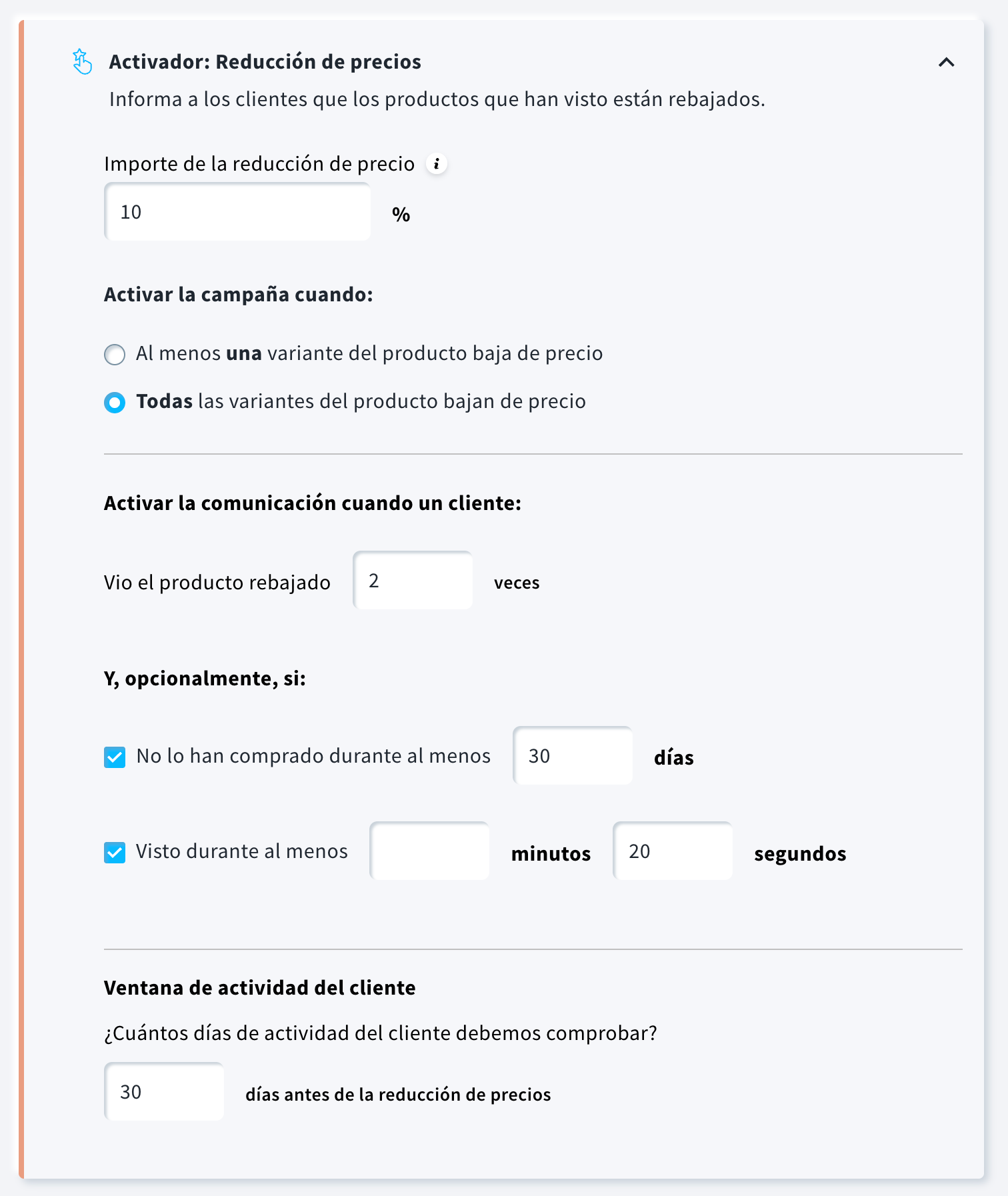Screen dimensions: 1008x1196
Task: Edit the not-purchased 'días' number field
Action: tap(572, 756)
